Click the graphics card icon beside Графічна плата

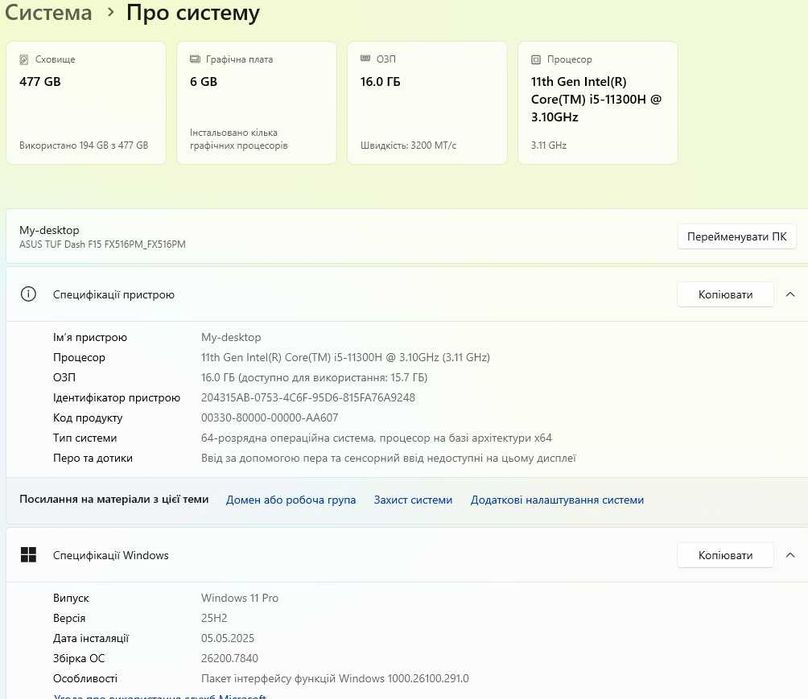195,59
